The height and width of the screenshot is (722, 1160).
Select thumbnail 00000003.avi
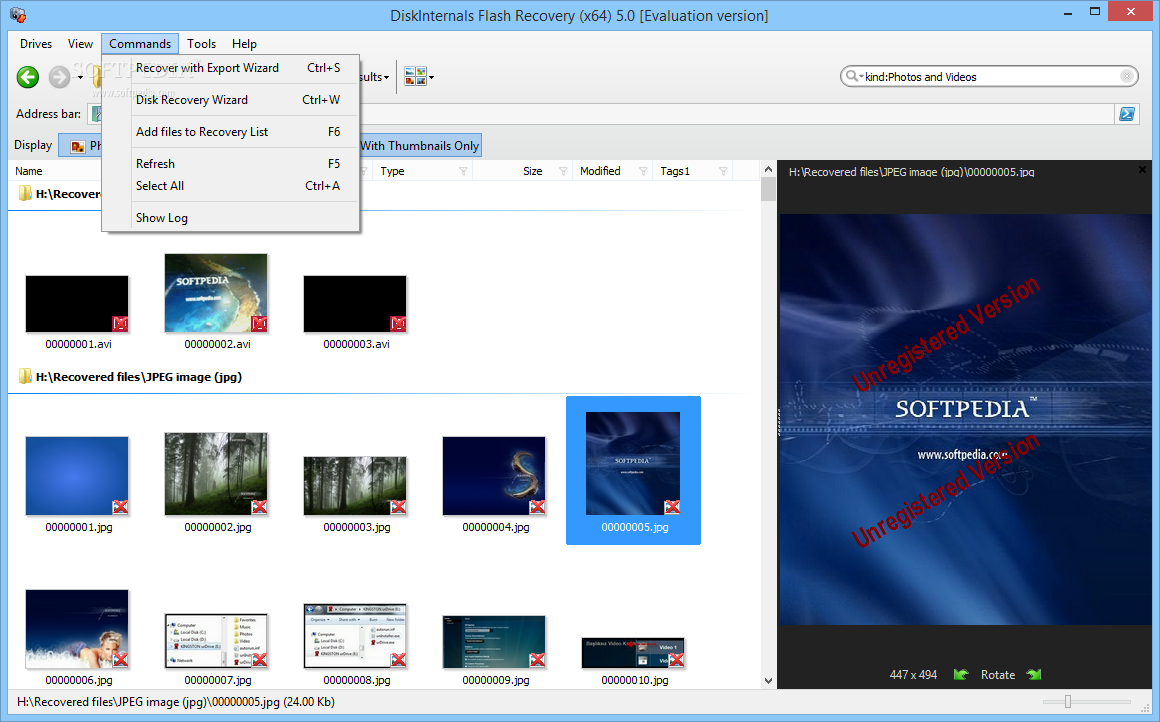pyautogui.click(x=355, y=303)
